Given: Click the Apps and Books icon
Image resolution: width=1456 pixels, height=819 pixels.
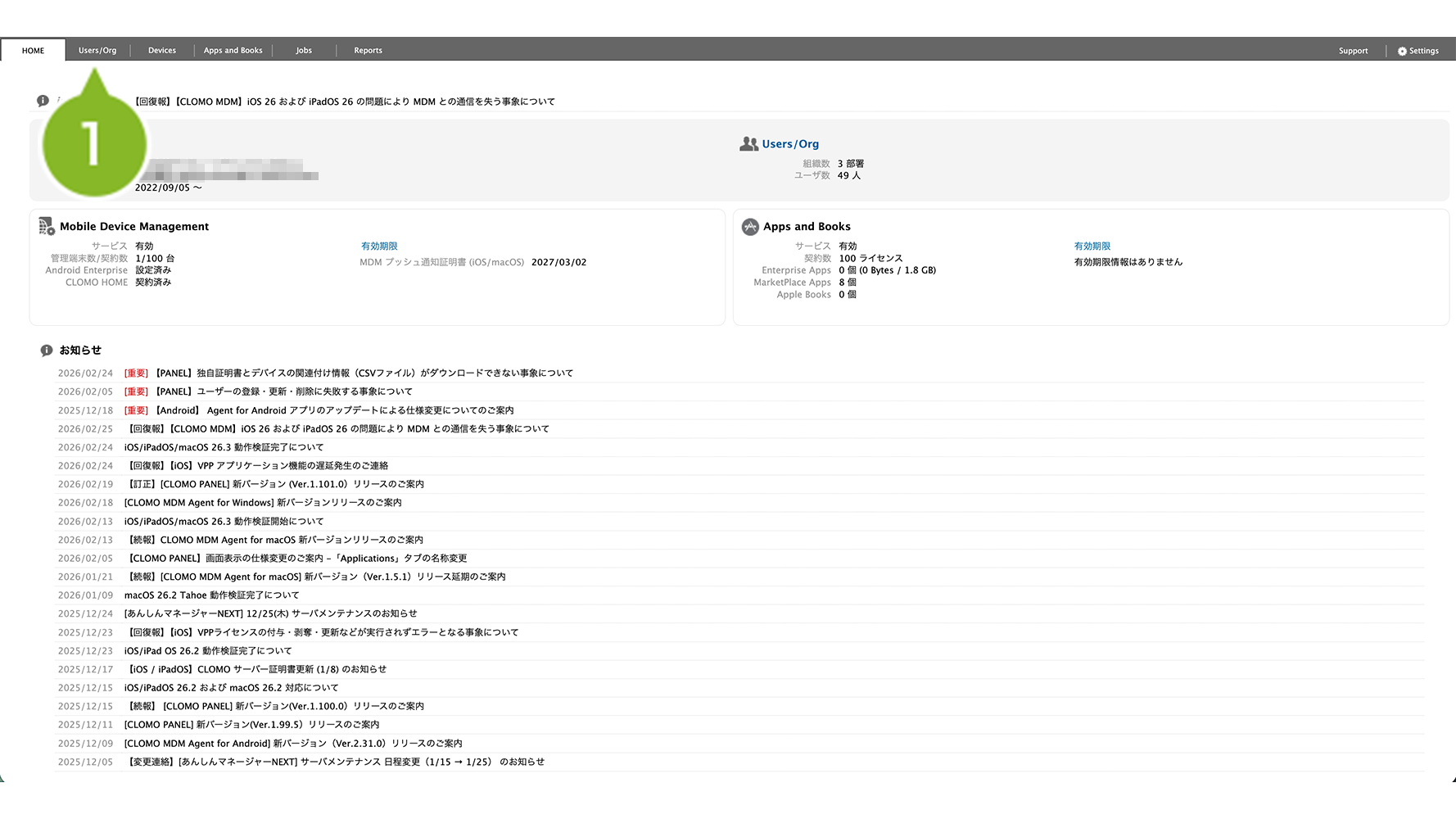Looking at the screenshot, I should pos(750,227).
